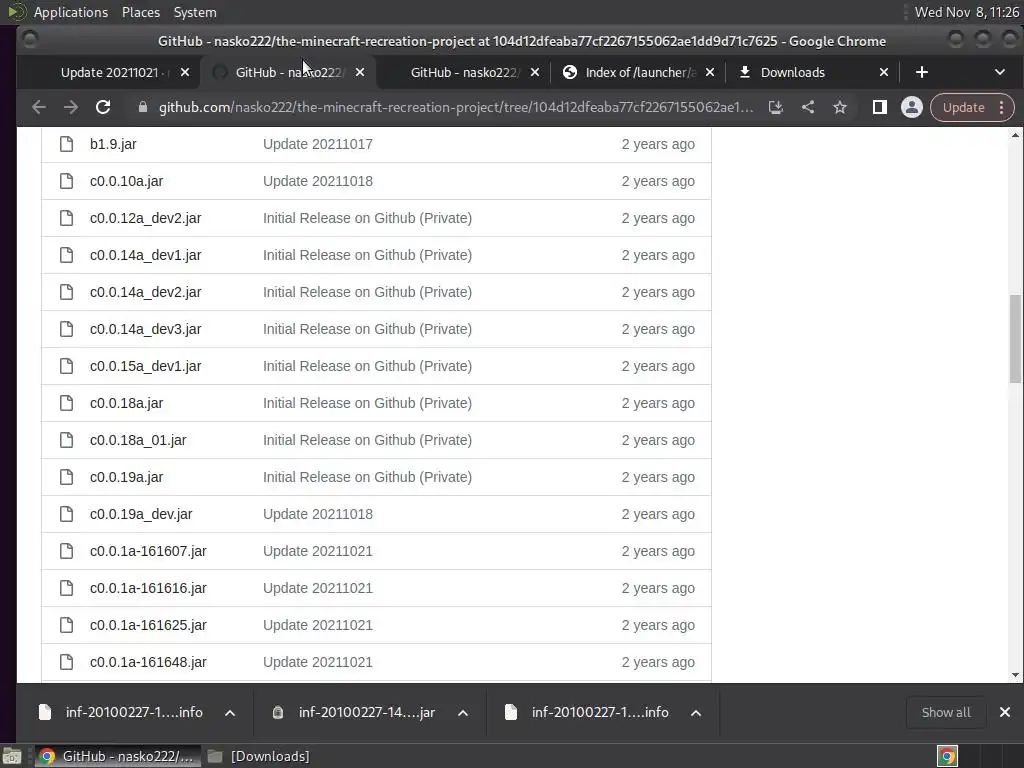1024x768 pixels.
Task: Bookmark this page with the star icon
Action: point(840,107)
